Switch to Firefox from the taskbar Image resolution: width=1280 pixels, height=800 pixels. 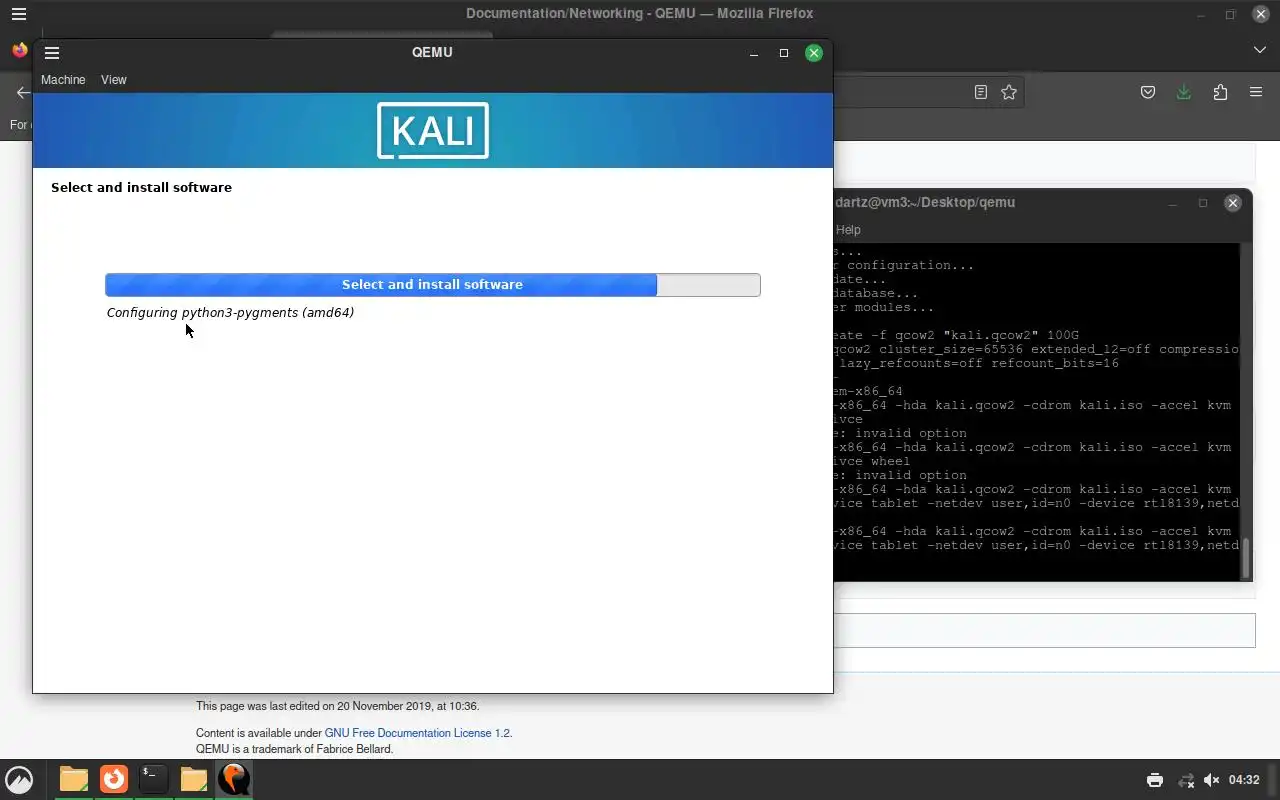[114, 779]
